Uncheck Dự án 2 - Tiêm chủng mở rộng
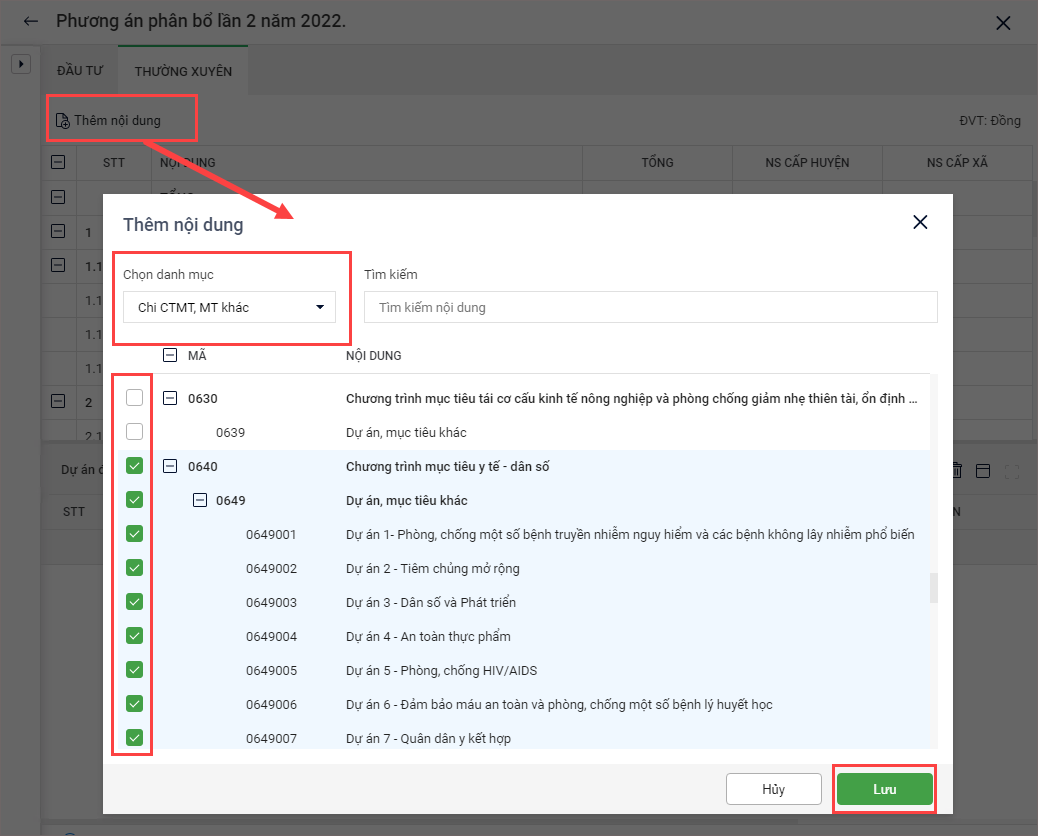 pyautogui.click(x=135, y=568)
